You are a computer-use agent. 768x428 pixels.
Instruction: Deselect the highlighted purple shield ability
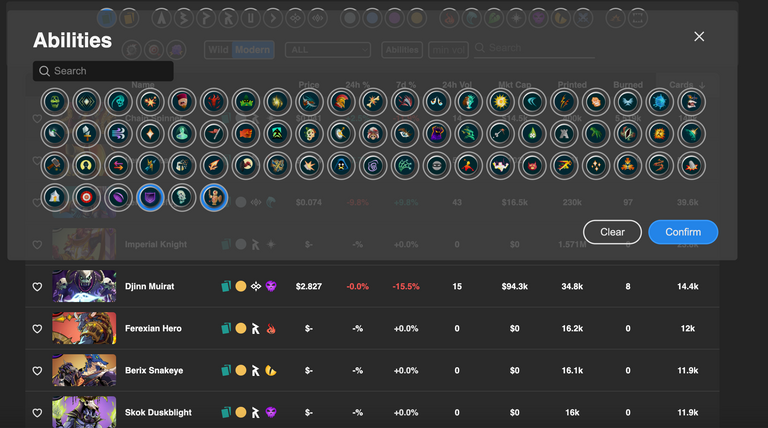(x=150, y=197)
